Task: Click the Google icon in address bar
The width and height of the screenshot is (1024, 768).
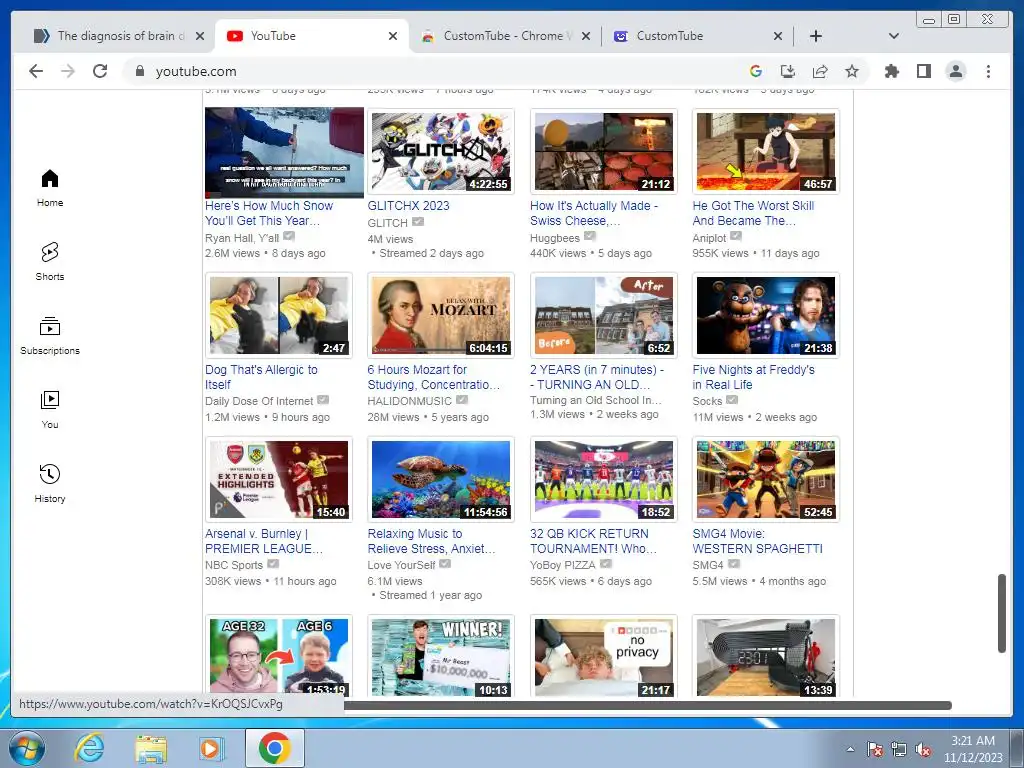Action: coord(756,71)
